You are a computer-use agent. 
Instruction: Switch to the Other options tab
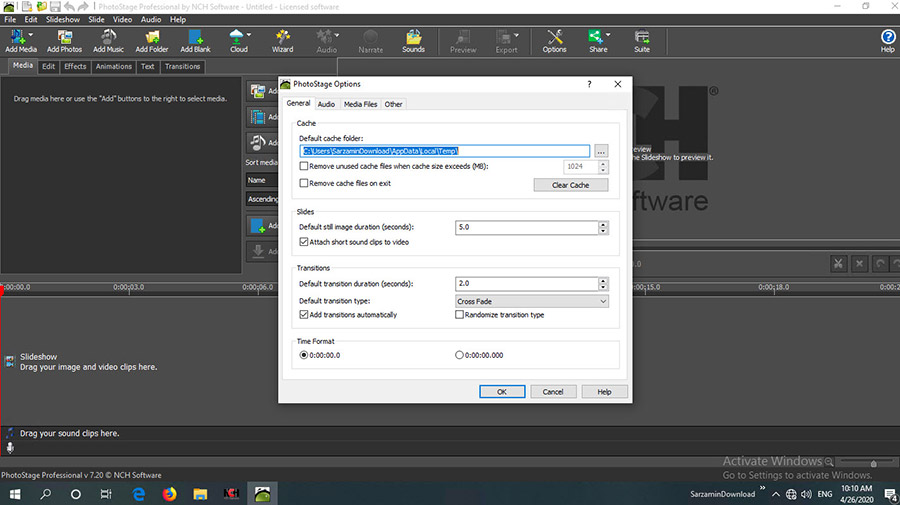(x=393, y=104)
